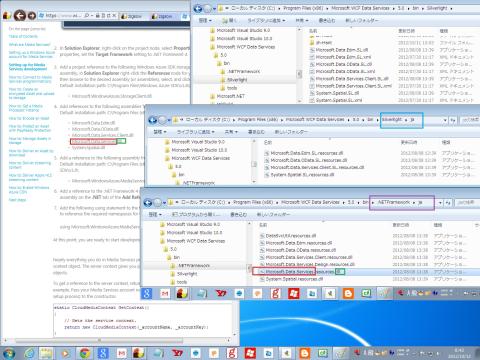
Task: Open Windows Media Player from the bottom taskbar
Action: click(x=65, y=353)
